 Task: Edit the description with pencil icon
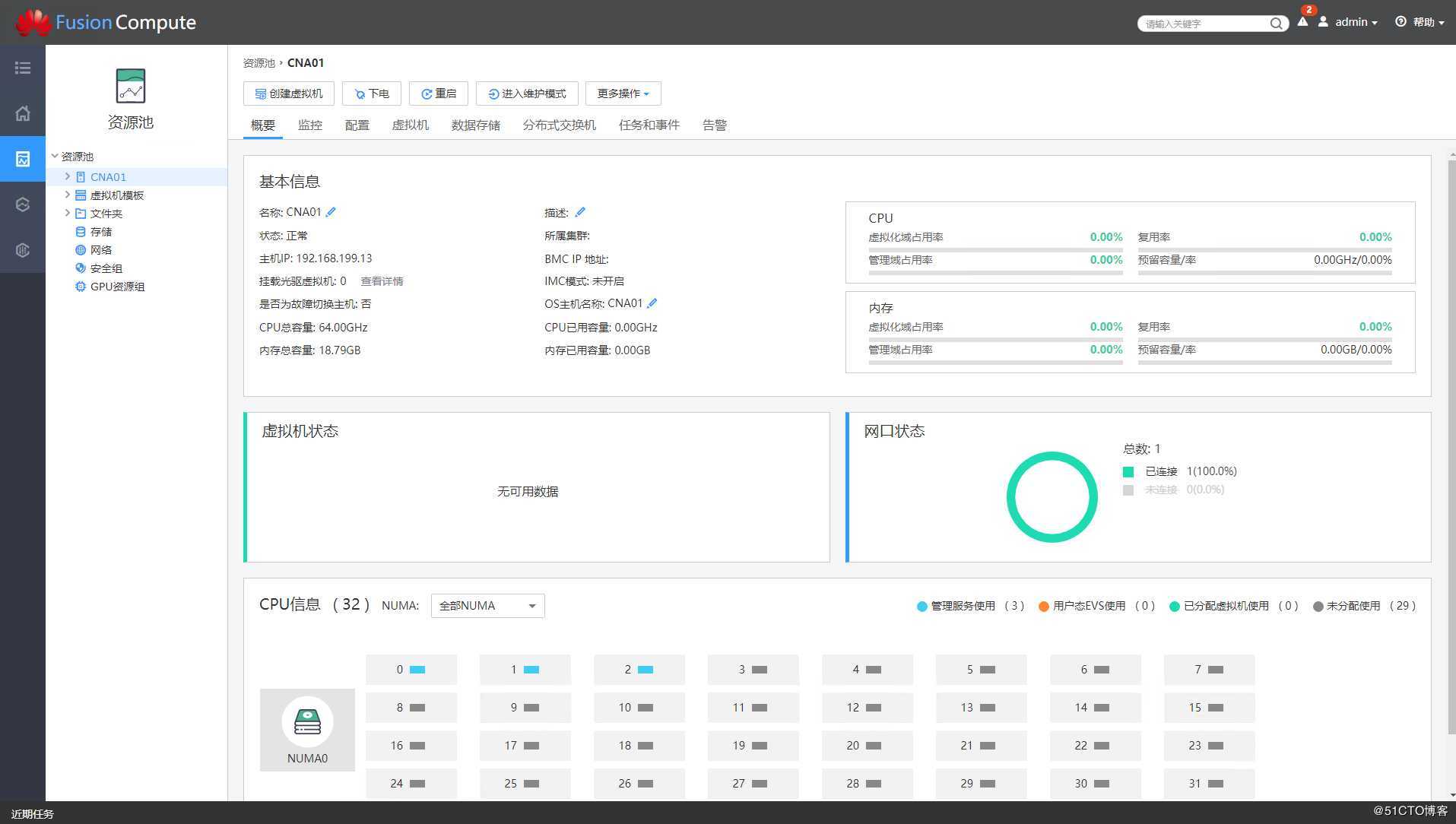point(580,212)
